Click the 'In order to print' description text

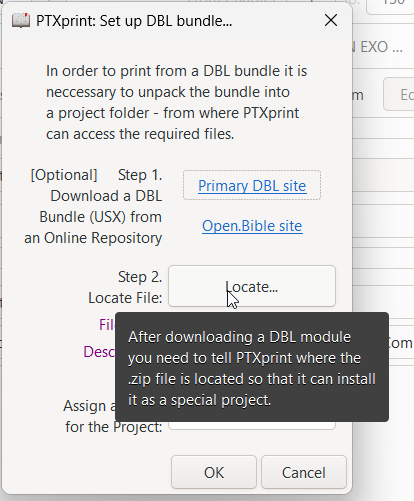176,102
